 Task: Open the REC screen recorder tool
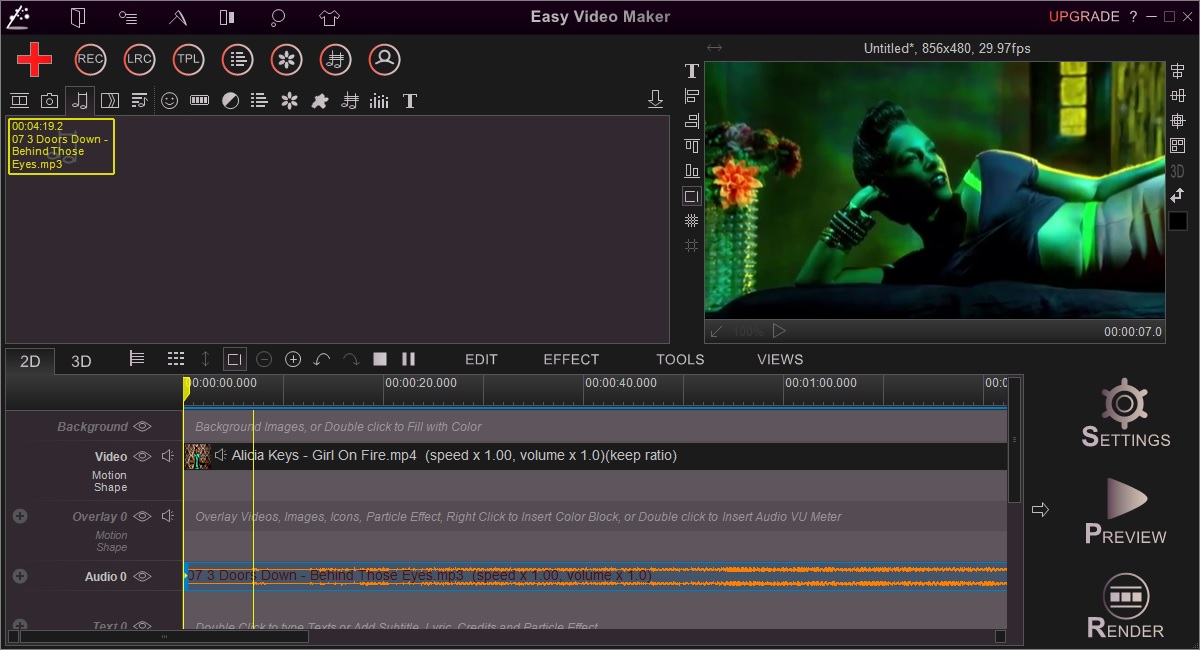tap(89, 59)
